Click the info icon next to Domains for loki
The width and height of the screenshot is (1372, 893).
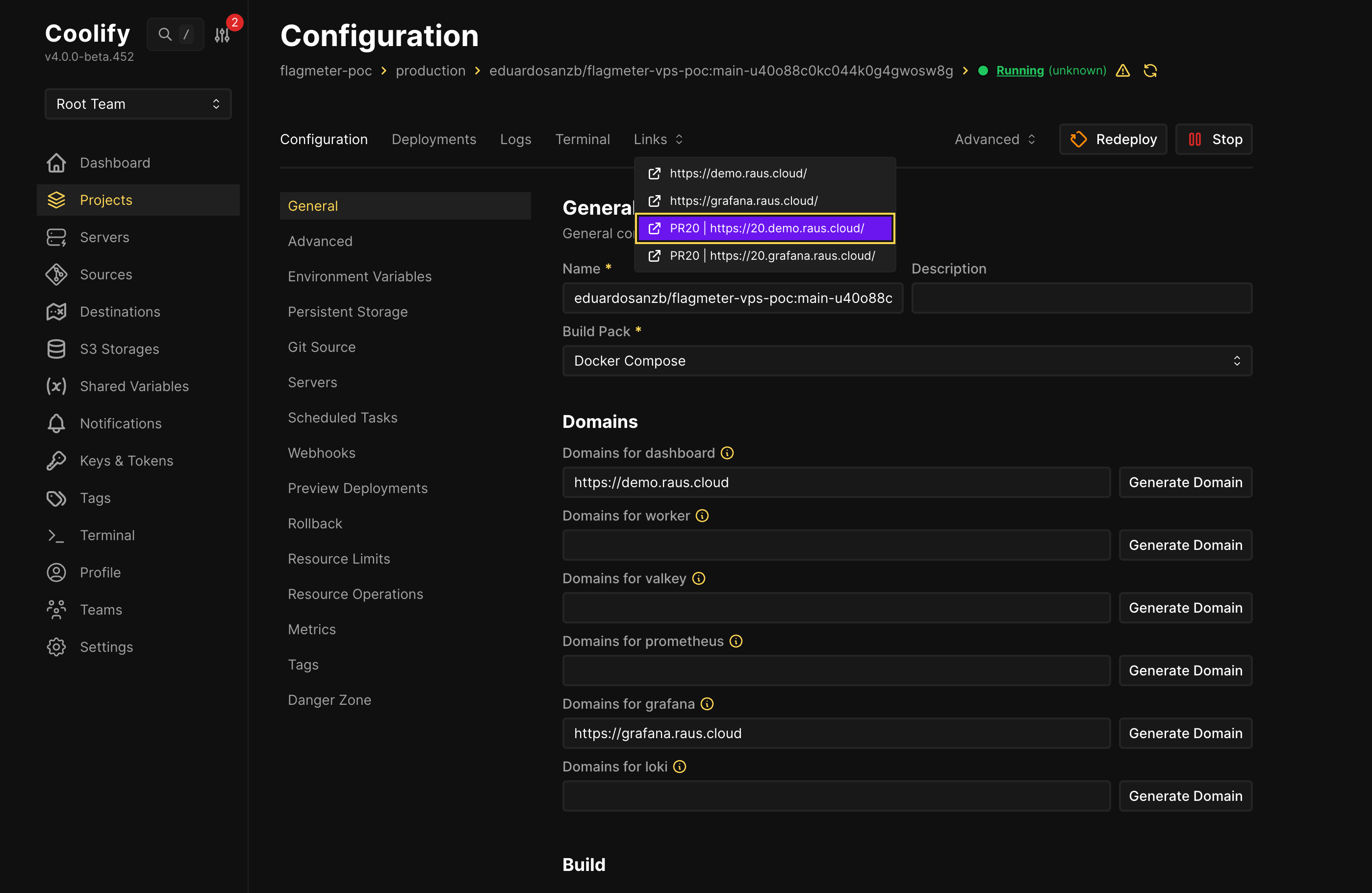pyautogui.click(x=679, y=766)
